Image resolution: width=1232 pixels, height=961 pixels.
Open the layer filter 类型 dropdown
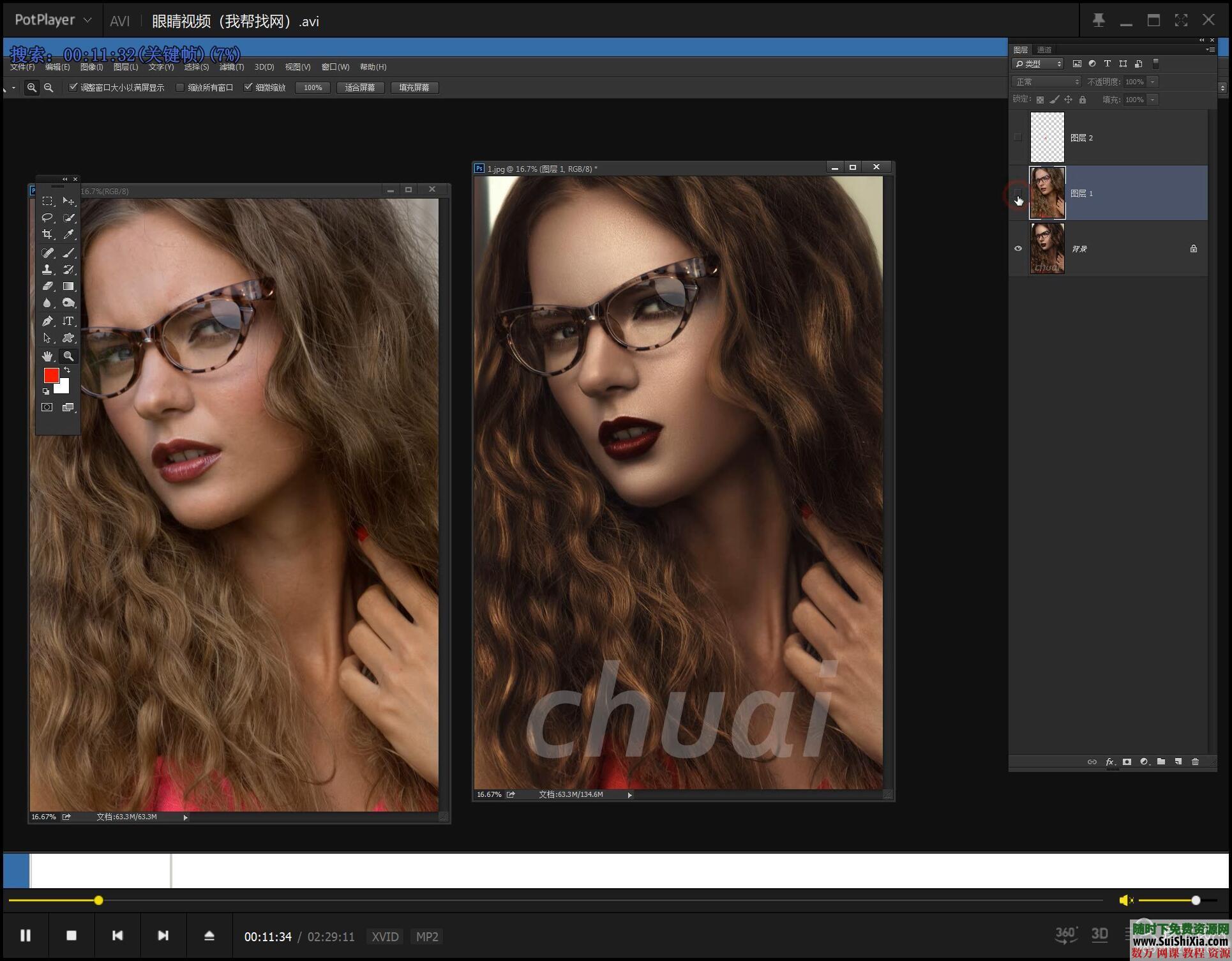1039,64
